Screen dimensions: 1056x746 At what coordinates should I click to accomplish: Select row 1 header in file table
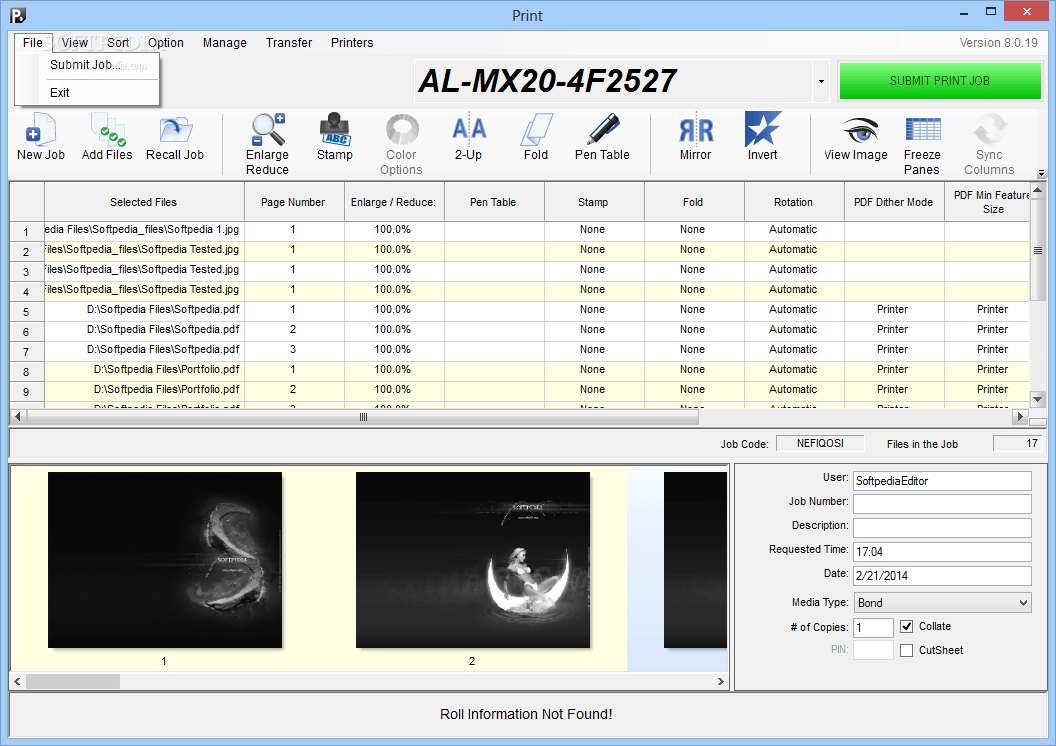(x=26, y=231)
